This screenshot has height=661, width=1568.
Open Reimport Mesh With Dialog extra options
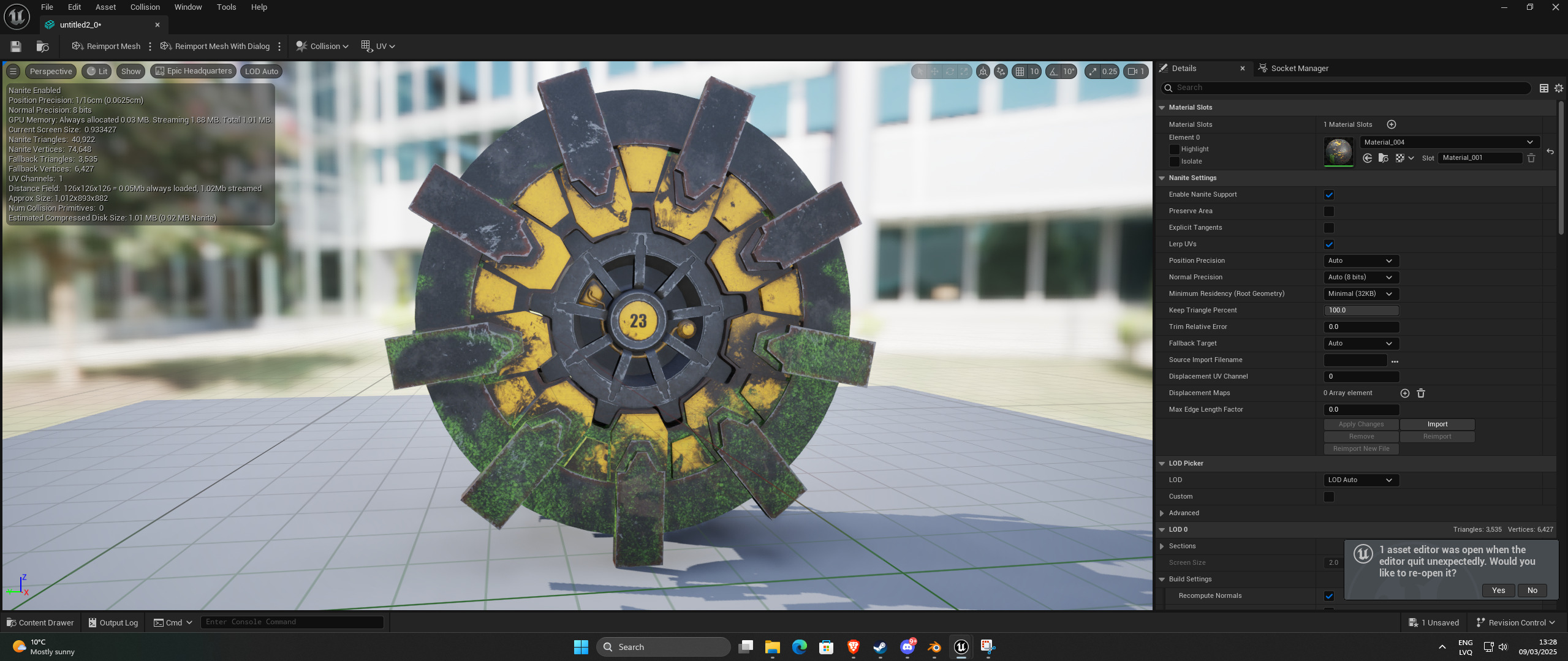[279, 47]
